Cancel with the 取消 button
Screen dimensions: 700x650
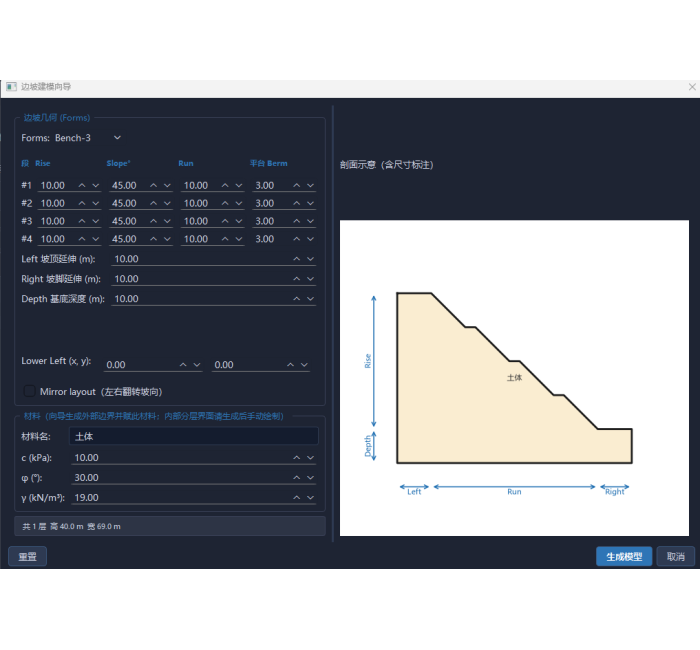pyautogui.click(x=675, y=556)
